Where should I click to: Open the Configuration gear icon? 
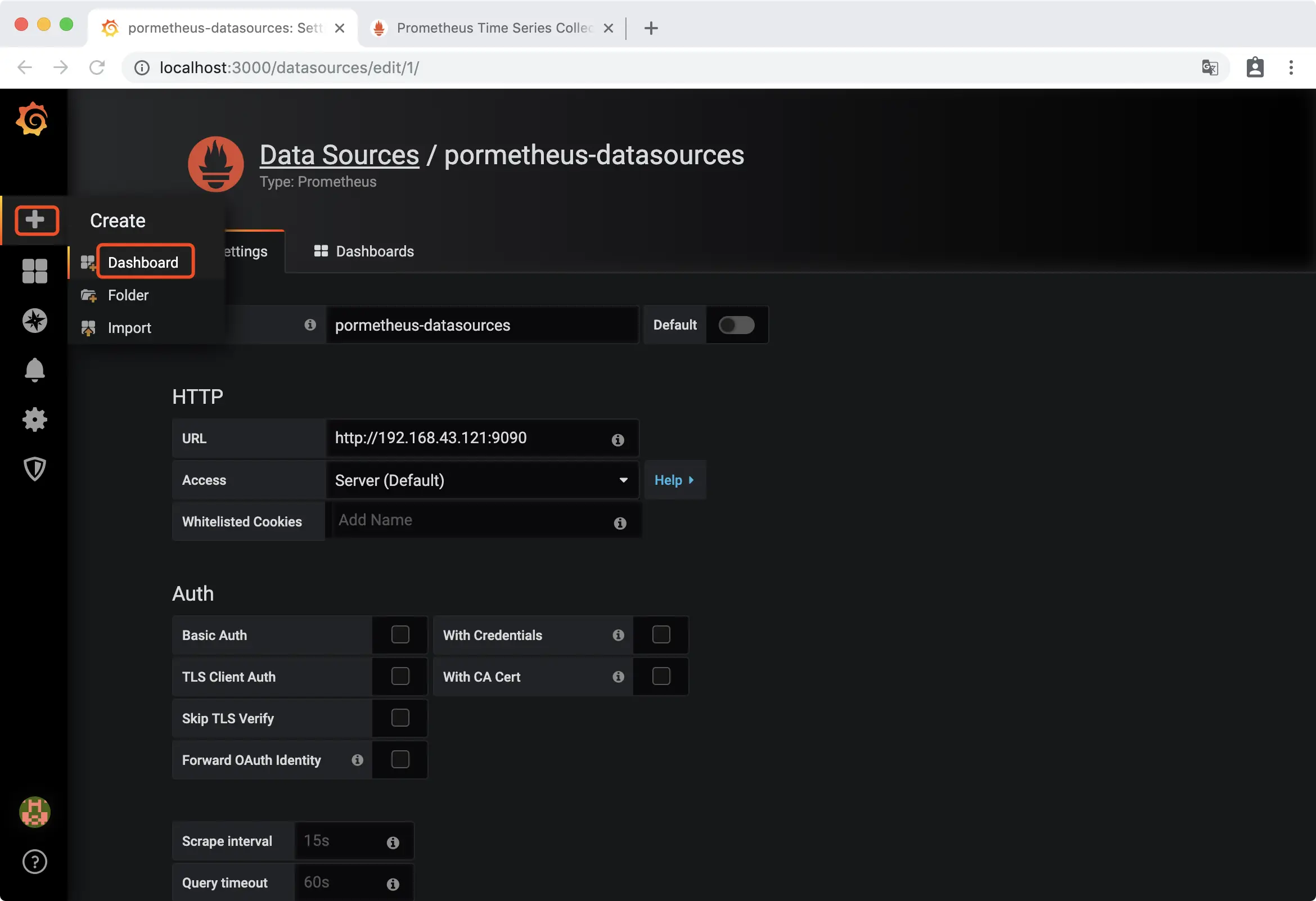click(34, 420)
